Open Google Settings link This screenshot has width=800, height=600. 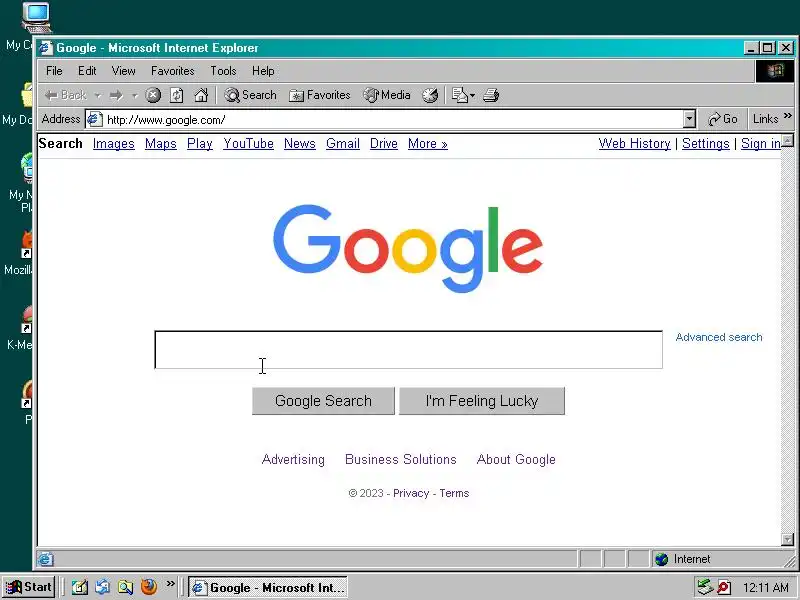pyautogui.click(x=706, y=144)
